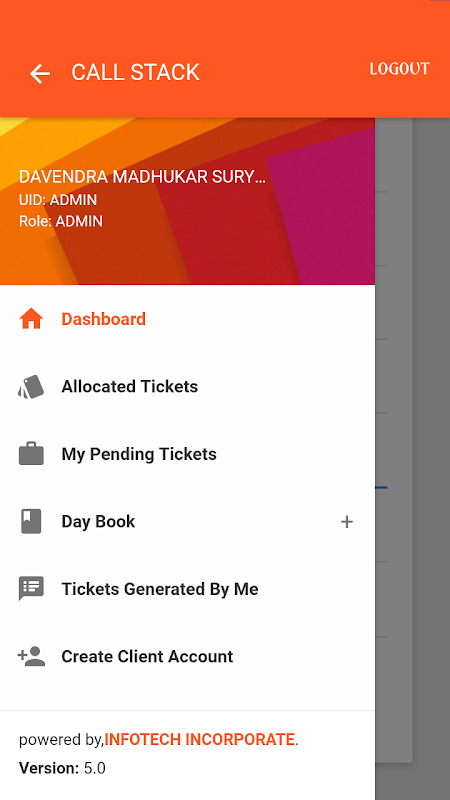
Task: Click the CALL STACK title
Action: point(135,72)
